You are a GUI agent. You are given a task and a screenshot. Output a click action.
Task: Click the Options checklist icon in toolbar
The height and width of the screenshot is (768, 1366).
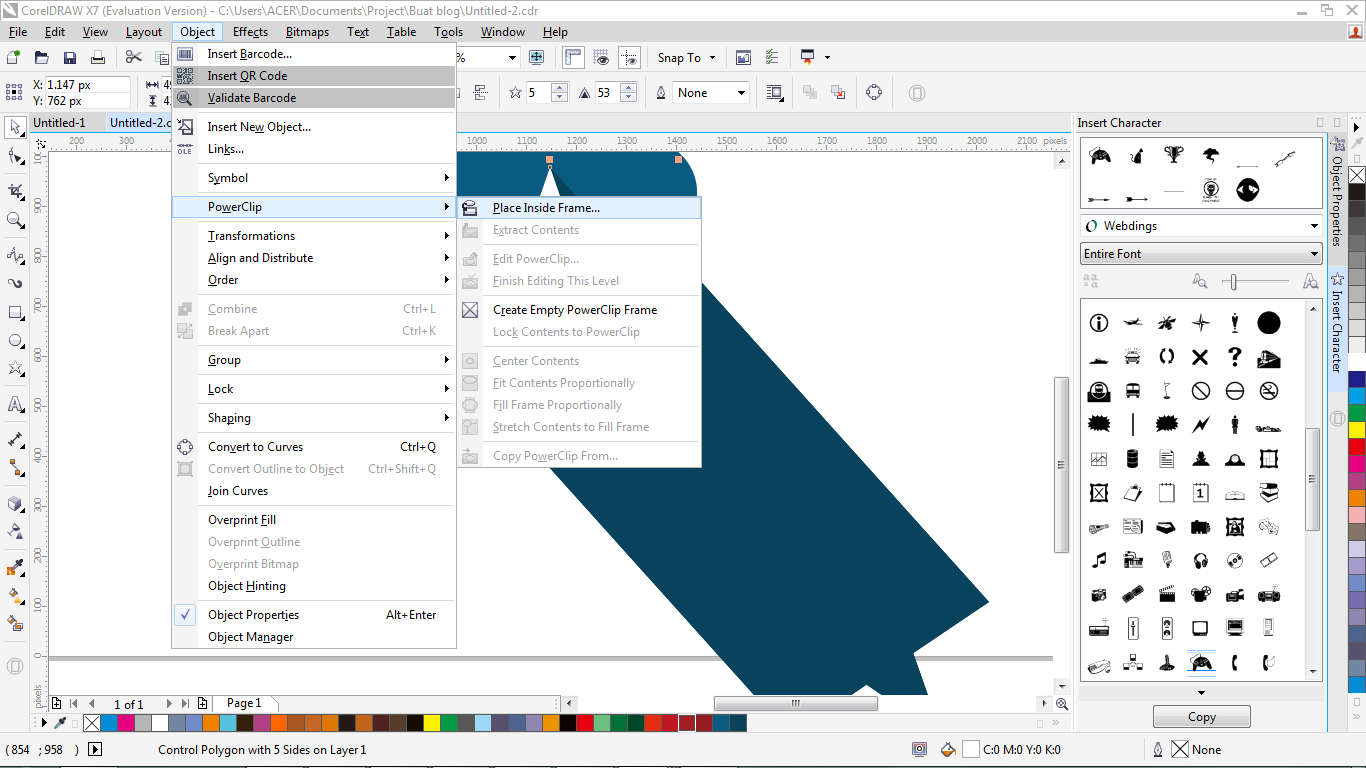coord(772,57)
